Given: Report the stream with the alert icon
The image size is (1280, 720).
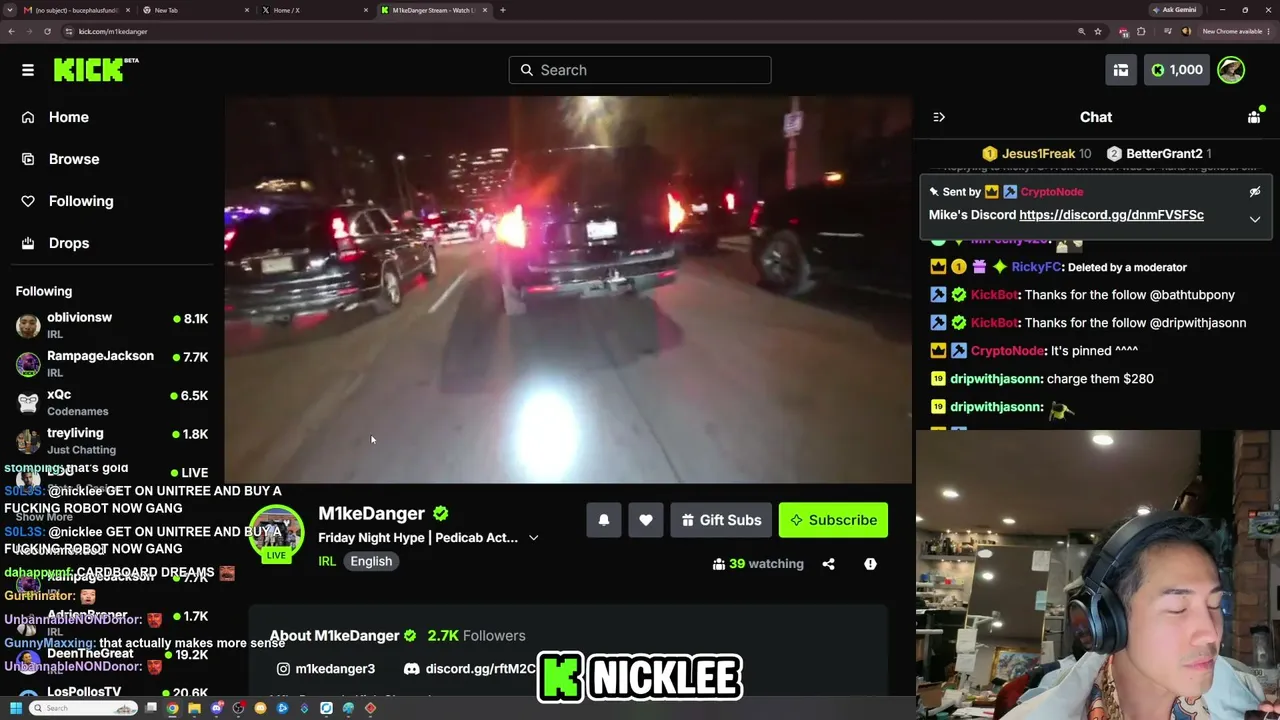Looking at the screenshot, I should (870, 564).
